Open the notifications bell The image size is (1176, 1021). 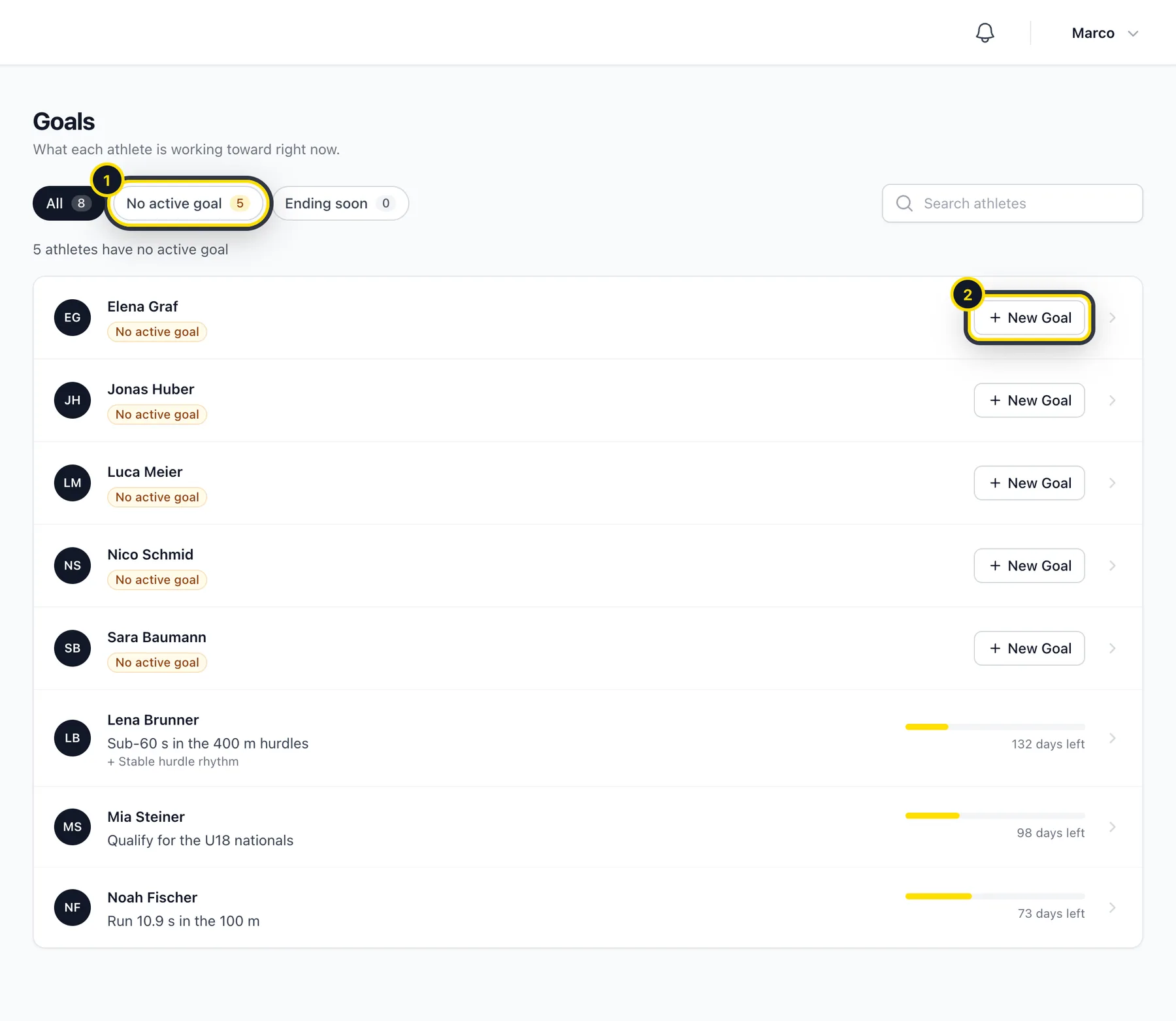point(985,33)
